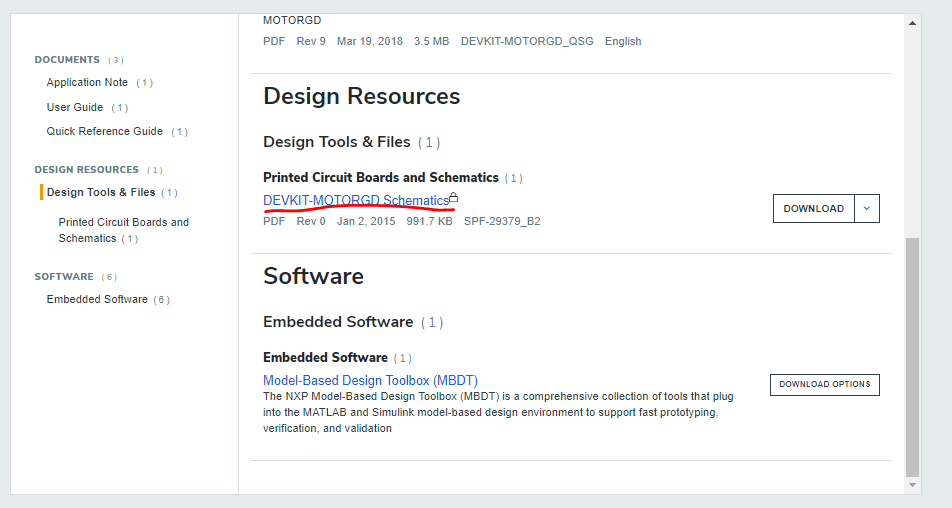Select Design Tools & Files sidebar item
The image size is (952, 508).
[x=101, y=193]
